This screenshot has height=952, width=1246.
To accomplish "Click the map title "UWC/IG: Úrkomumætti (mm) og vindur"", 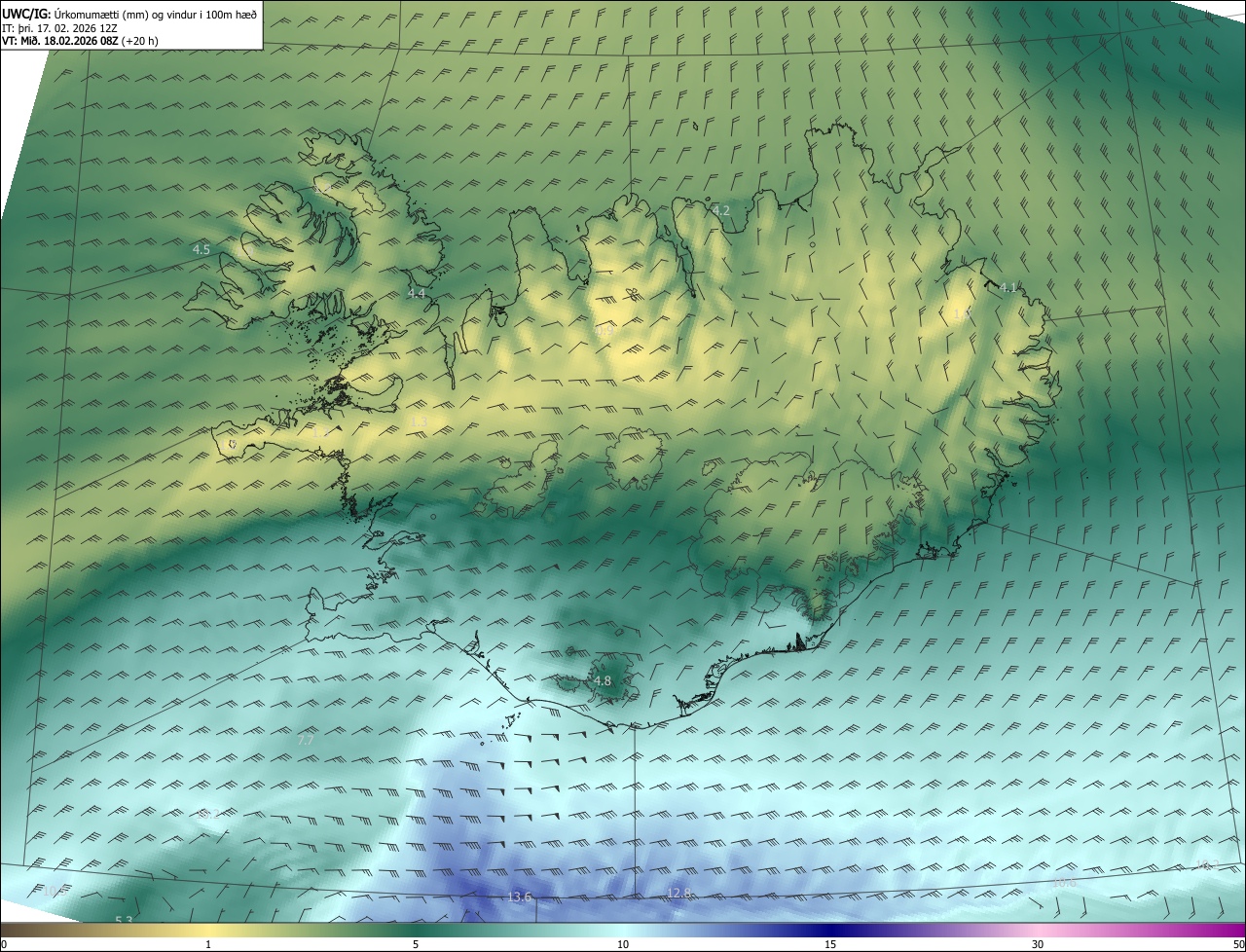I will coord(130,14).
